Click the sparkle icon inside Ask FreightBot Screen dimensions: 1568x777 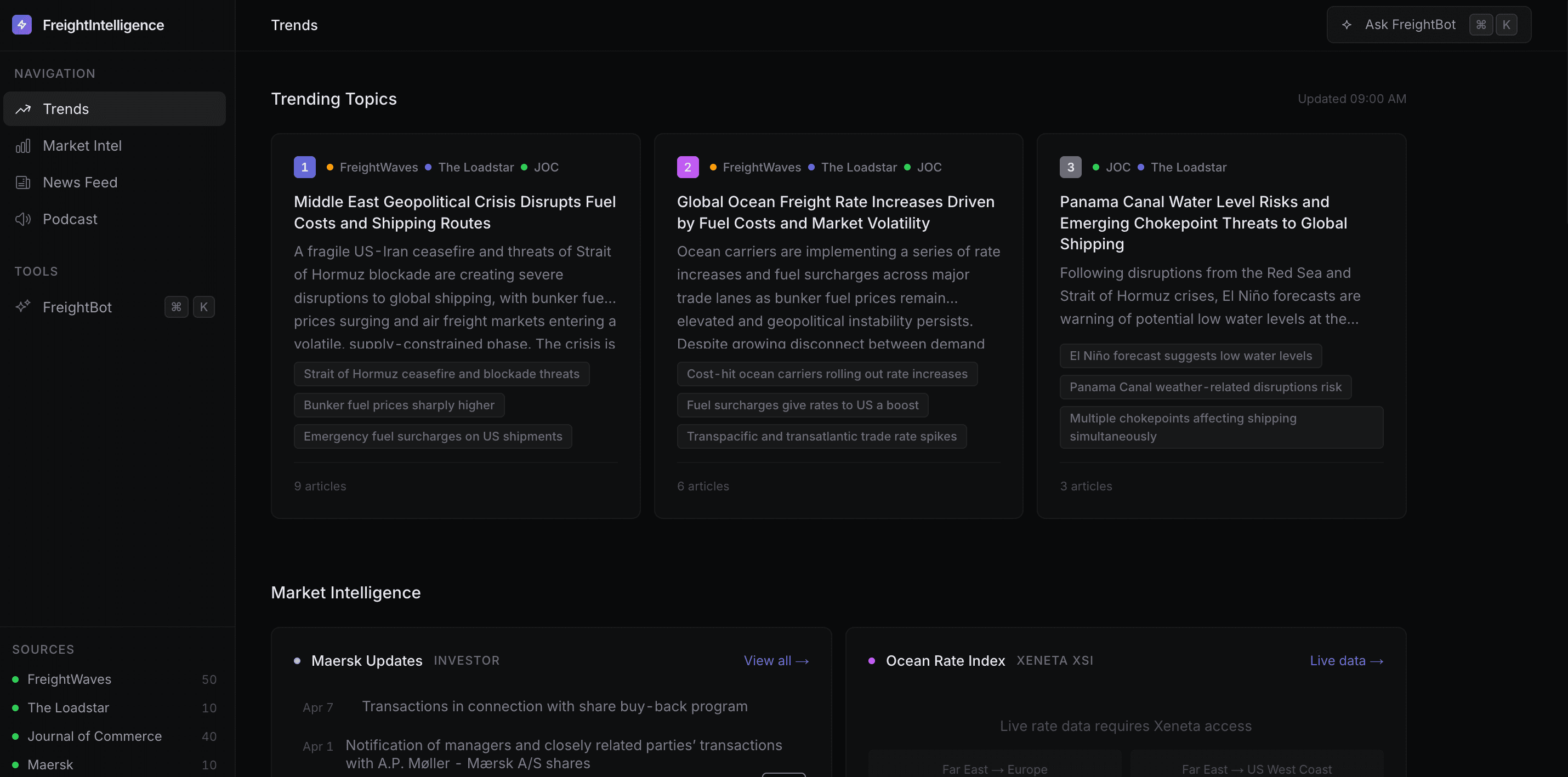(x=1347, y=24)
